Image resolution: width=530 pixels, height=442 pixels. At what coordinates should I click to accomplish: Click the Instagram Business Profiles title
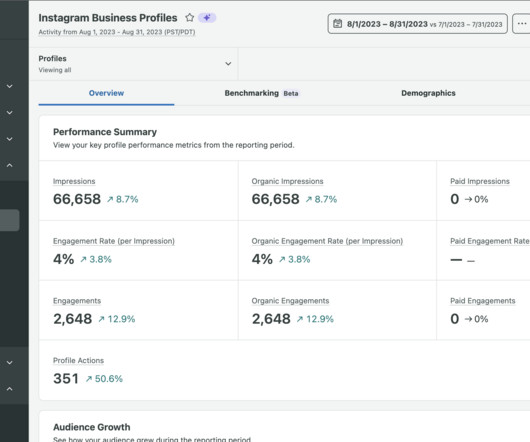click(x=108, y=18)
